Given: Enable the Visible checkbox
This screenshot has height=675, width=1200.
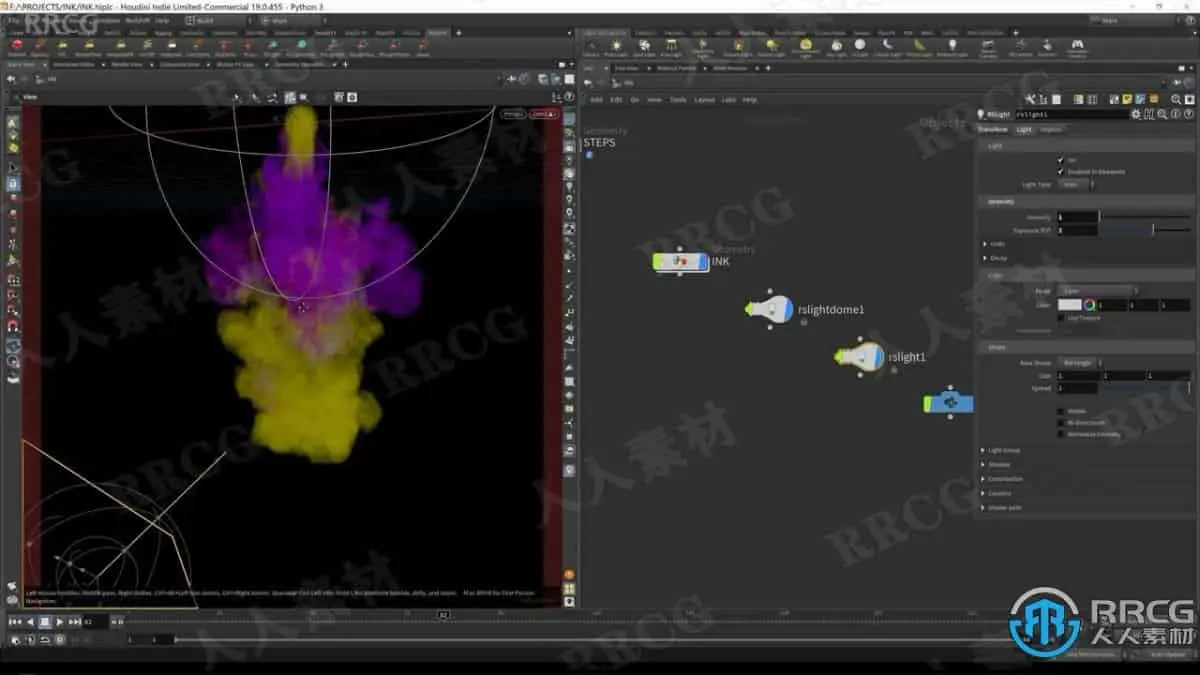Looking at the screenshot, I should click(1060, 410).
